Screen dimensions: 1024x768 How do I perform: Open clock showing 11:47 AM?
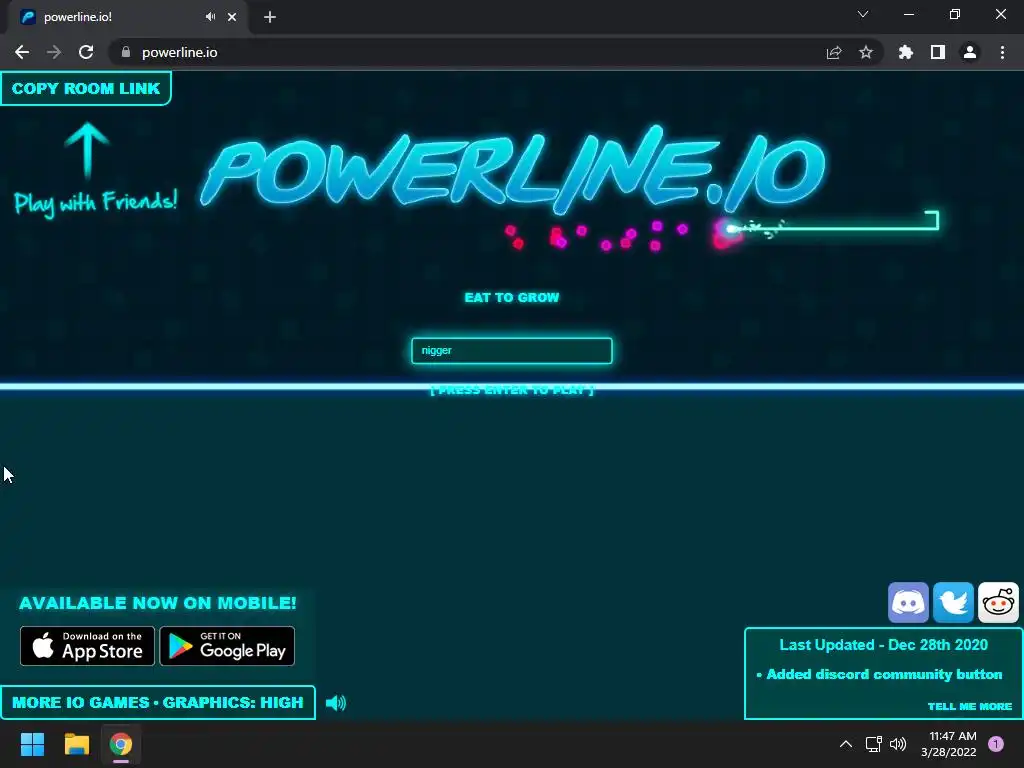(x=949, y=744)
